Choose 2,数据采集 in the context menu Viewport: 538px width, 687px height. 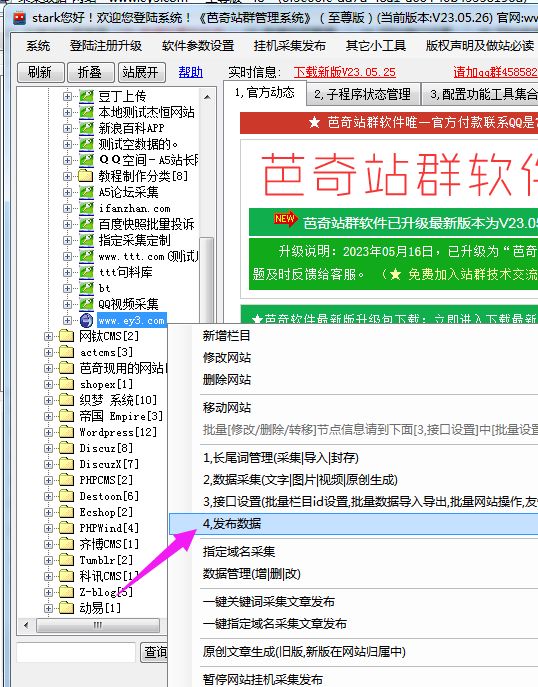[x=300, y=480]
